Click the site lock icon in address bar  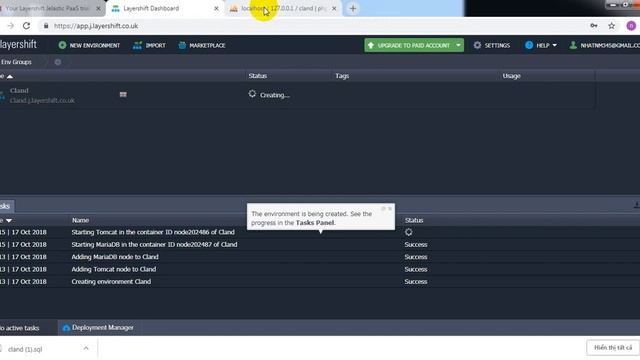tap(46, 26)
